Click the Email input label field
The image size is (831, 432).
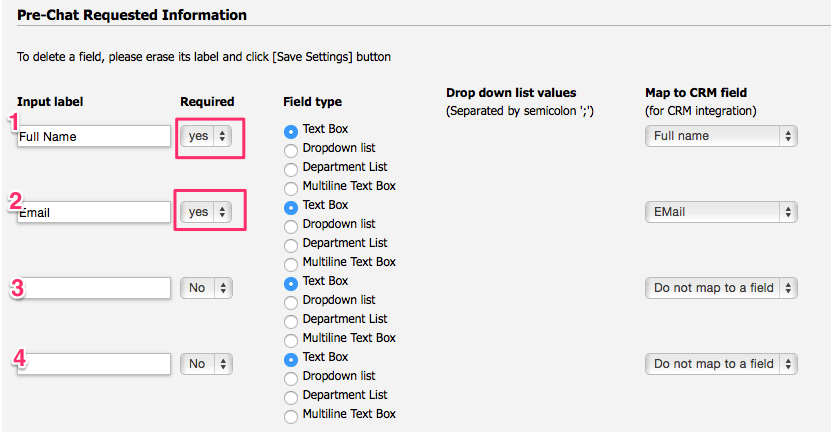pos(94,212)
